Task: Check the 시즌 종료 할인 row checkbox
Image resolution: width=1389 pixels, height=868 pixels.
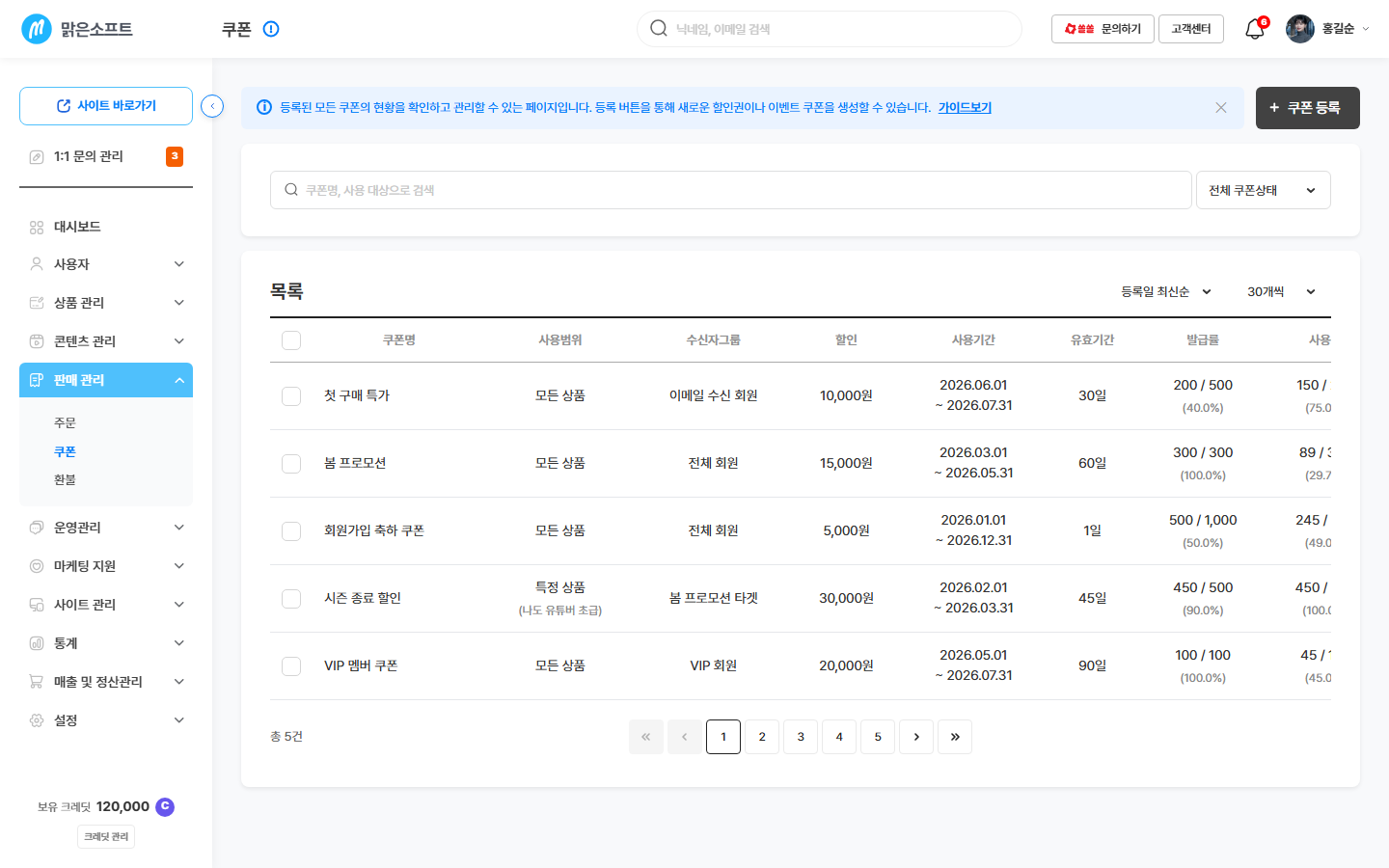Action: [x=291, y=599]
